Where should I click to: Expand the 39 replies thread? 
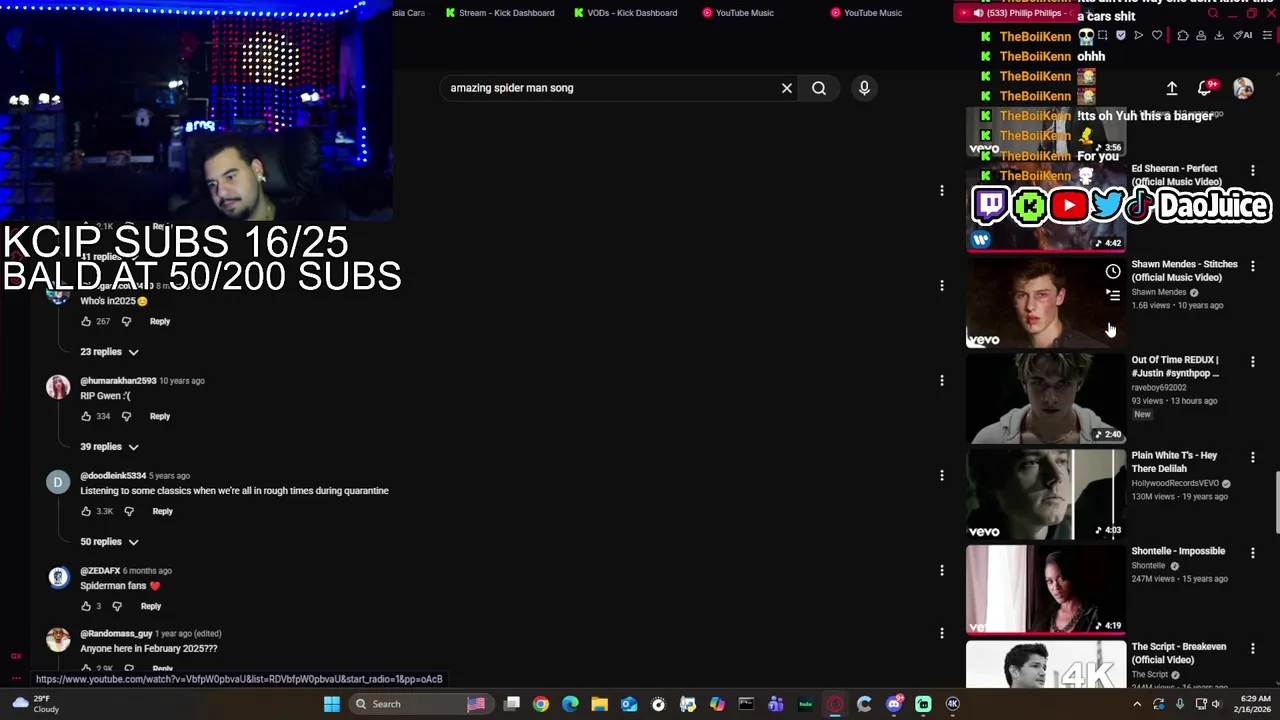(109, 447)
